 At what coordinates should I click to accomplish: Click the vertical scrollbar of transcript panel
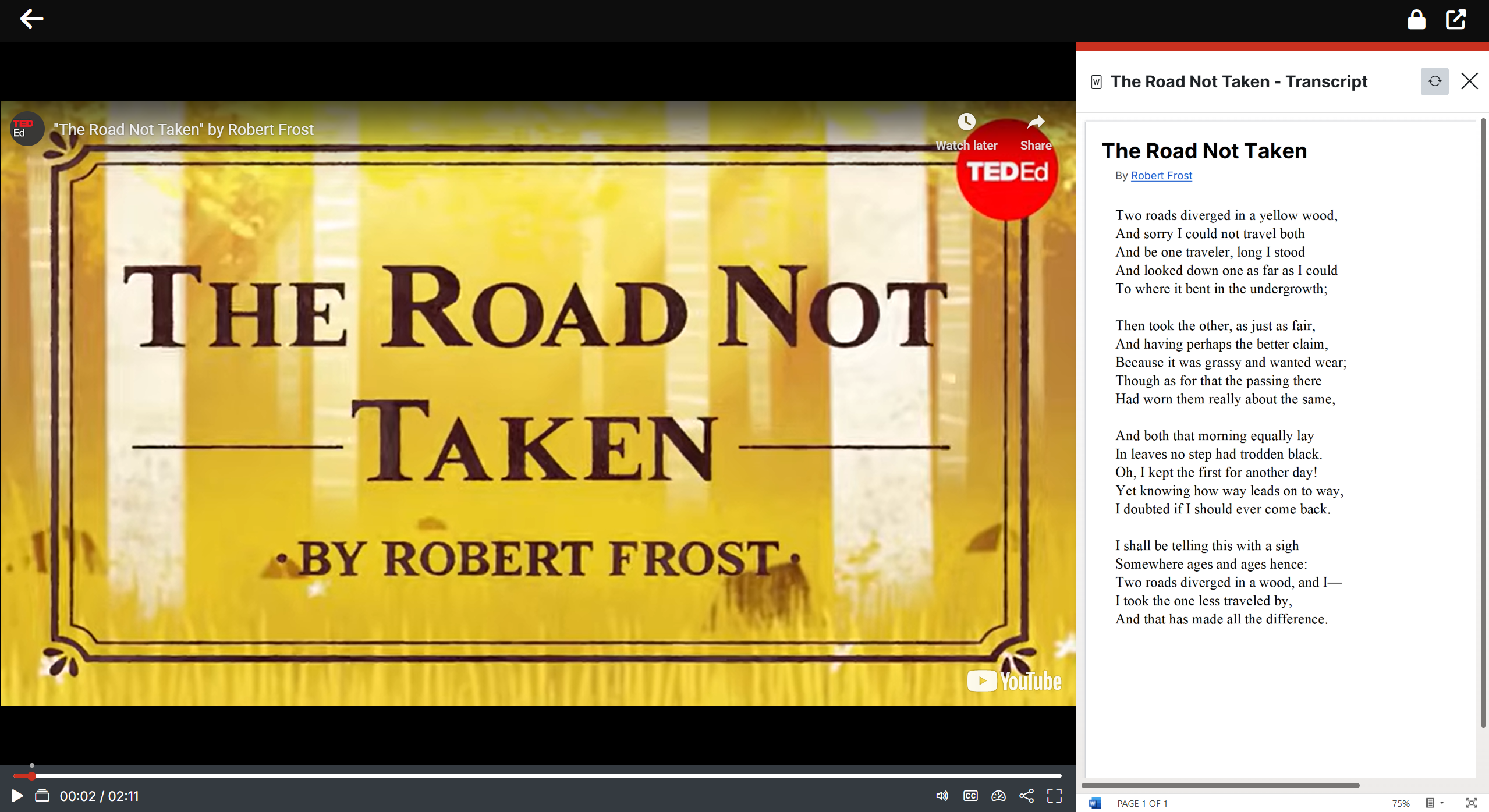1483,423
